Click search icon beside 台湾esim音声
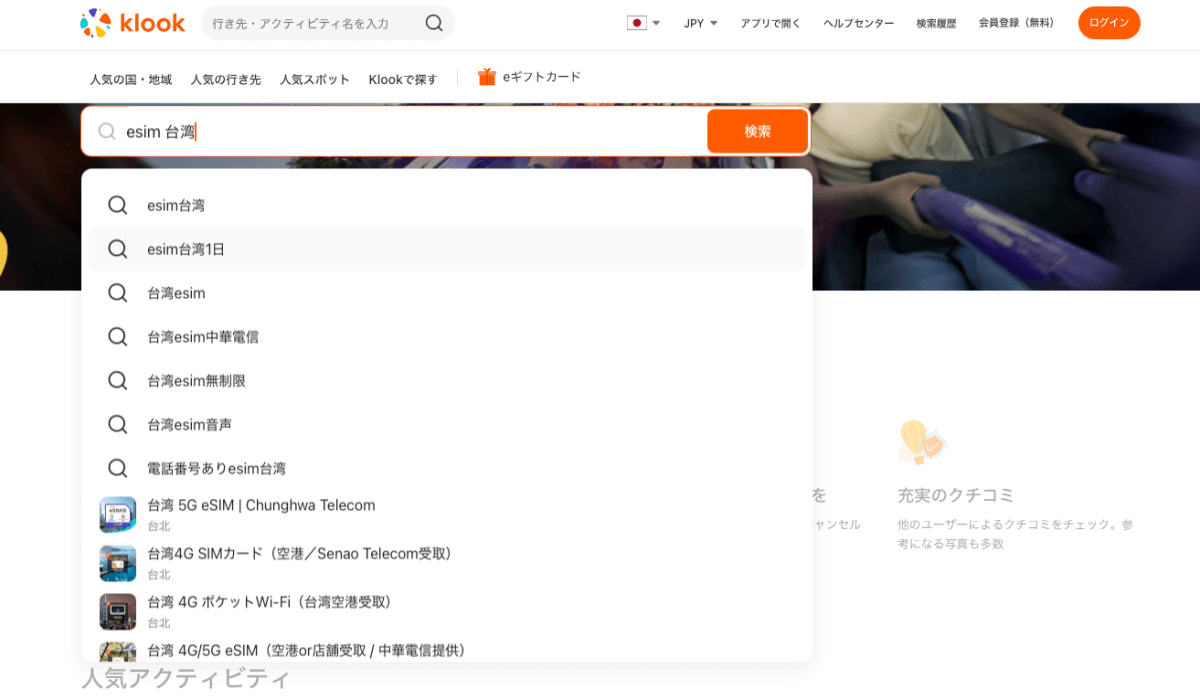1200x700 pixels. [x=117, y=425]
